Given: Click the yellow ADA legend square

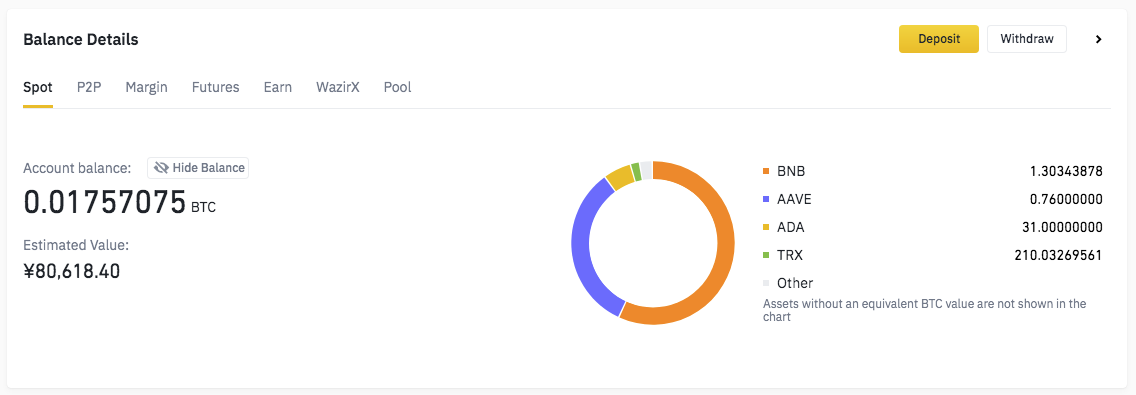Looking at the screenshot, I should click(767, 228).
